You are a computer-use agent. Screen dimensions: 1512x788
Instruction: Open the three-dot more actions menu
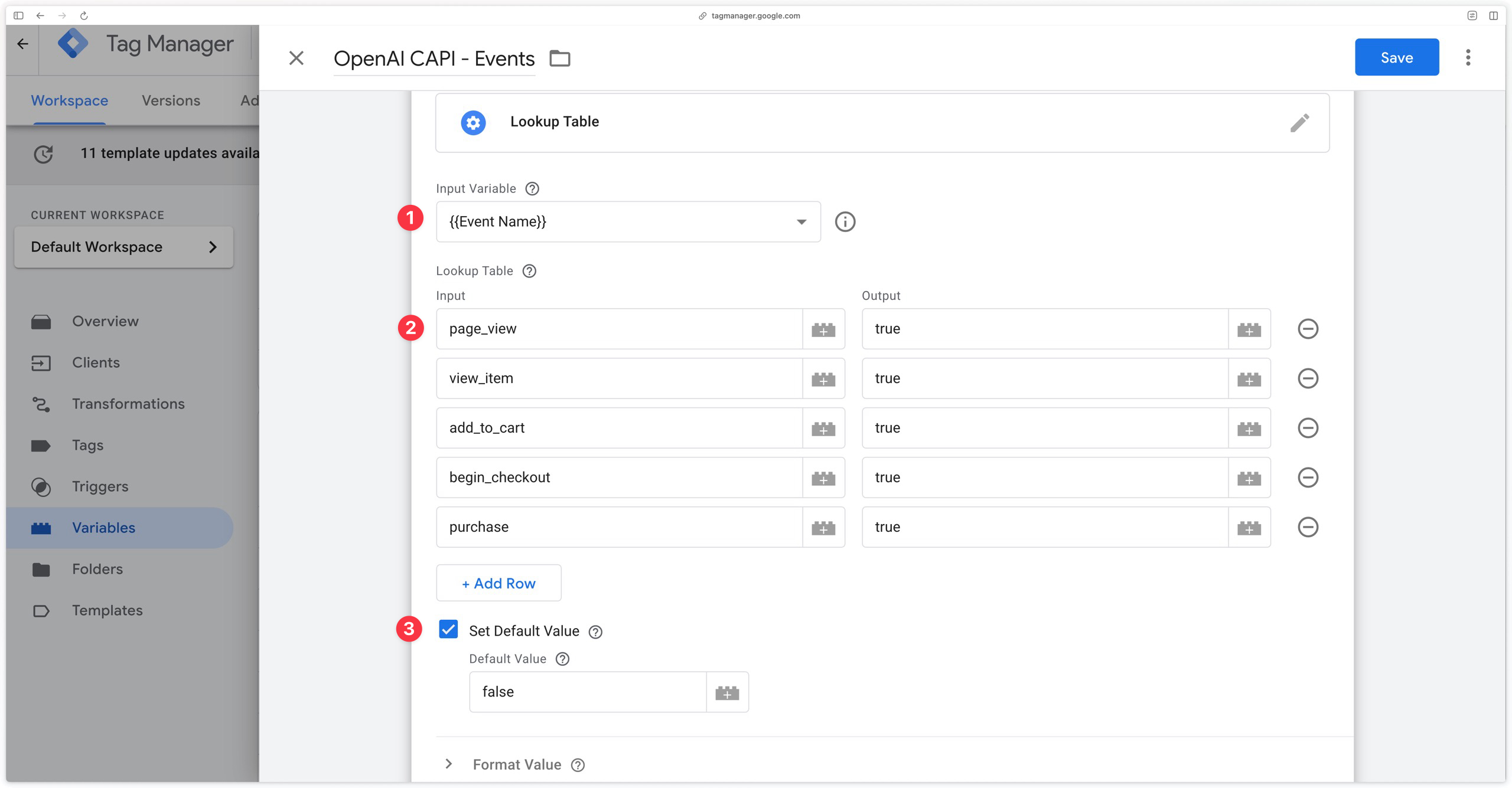[x=1468, y=57]
